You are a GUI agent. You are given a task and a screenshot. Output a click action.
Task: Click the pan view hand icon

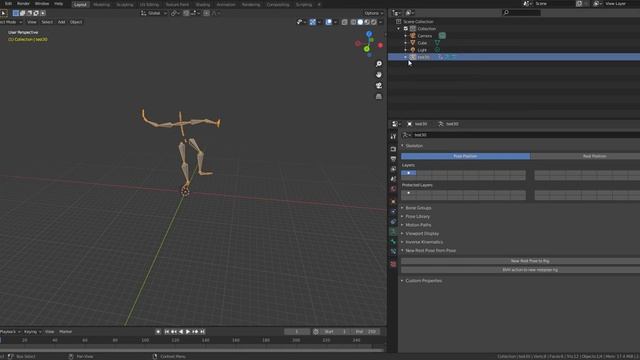click(379, 75)
